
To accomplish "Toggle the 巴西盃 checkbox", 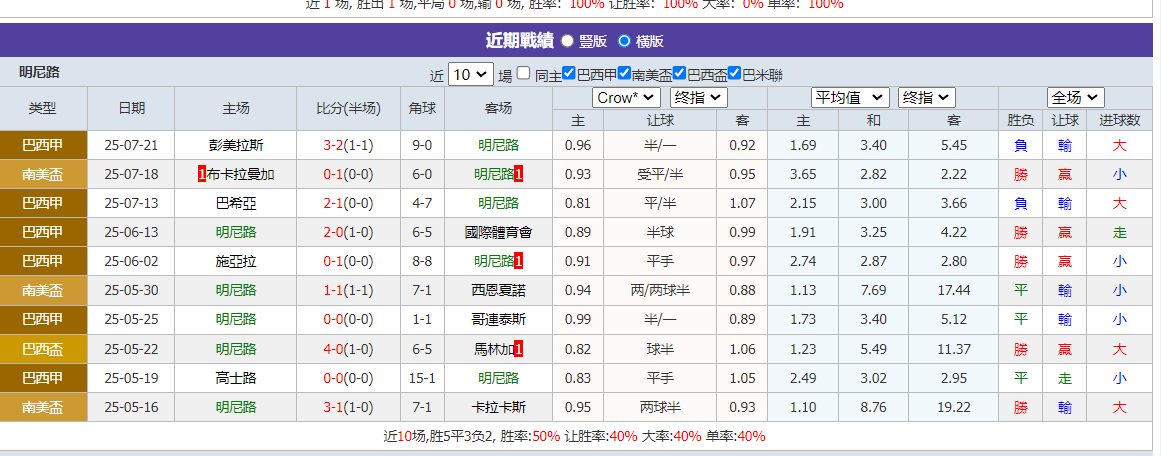I will pyautogui.click(x=679, y=74).
